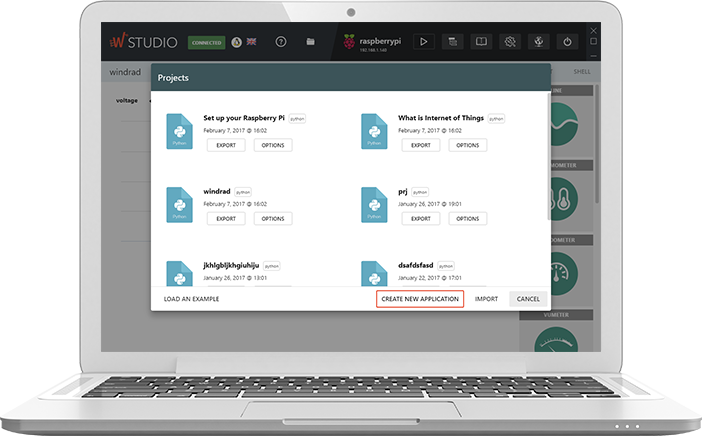The width and height of the screenshot is (702, 436).
Task: Open the projects folder icon
Action: [311, 42]
